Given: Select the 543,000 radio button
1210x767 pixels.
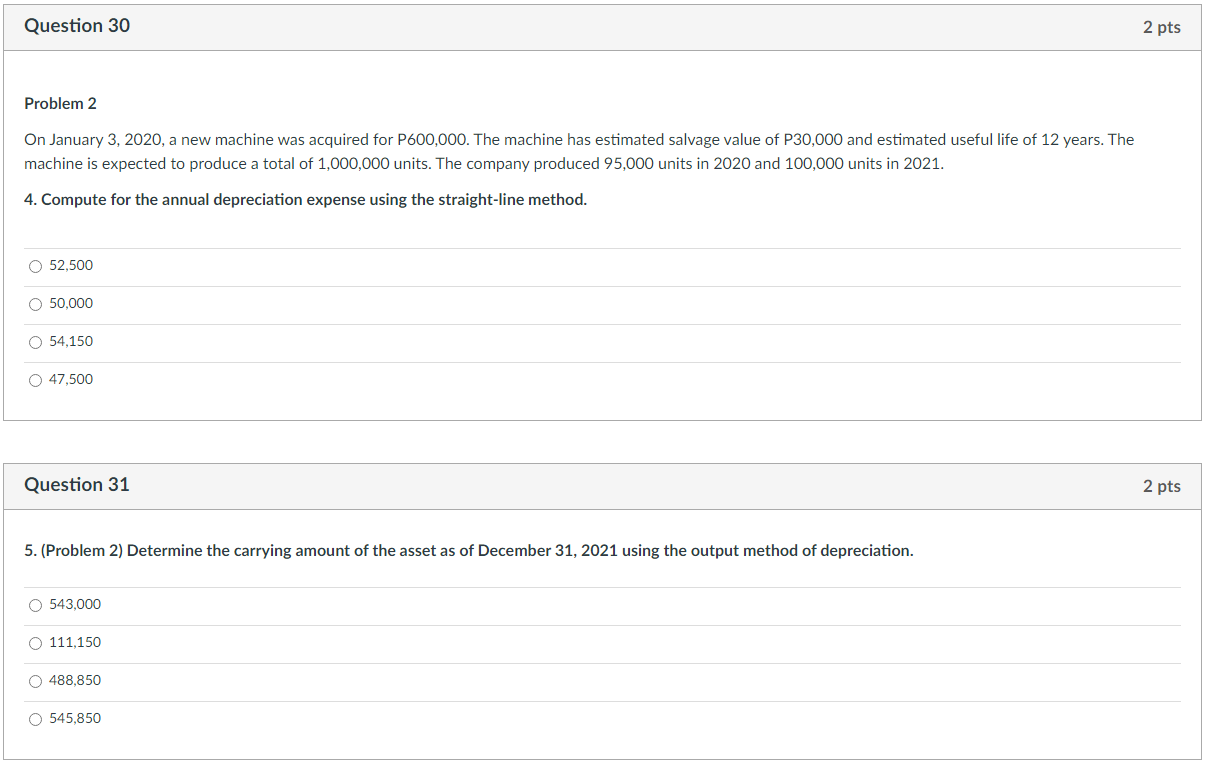Looking at the screenshot, I should (x=36, y=605).
